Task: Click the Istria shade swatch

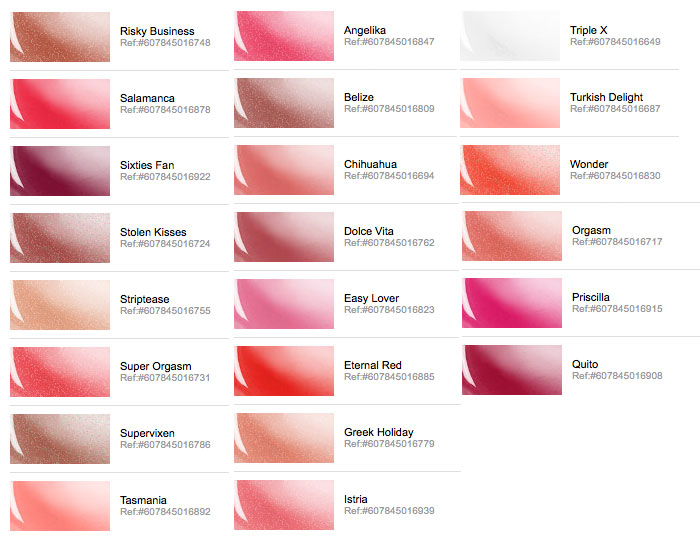Action: click(284, 505)
